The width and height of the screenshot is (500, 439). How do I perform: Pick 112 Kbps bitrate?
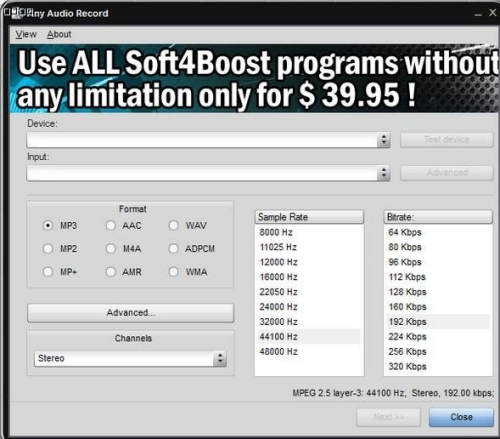(438, 277)
